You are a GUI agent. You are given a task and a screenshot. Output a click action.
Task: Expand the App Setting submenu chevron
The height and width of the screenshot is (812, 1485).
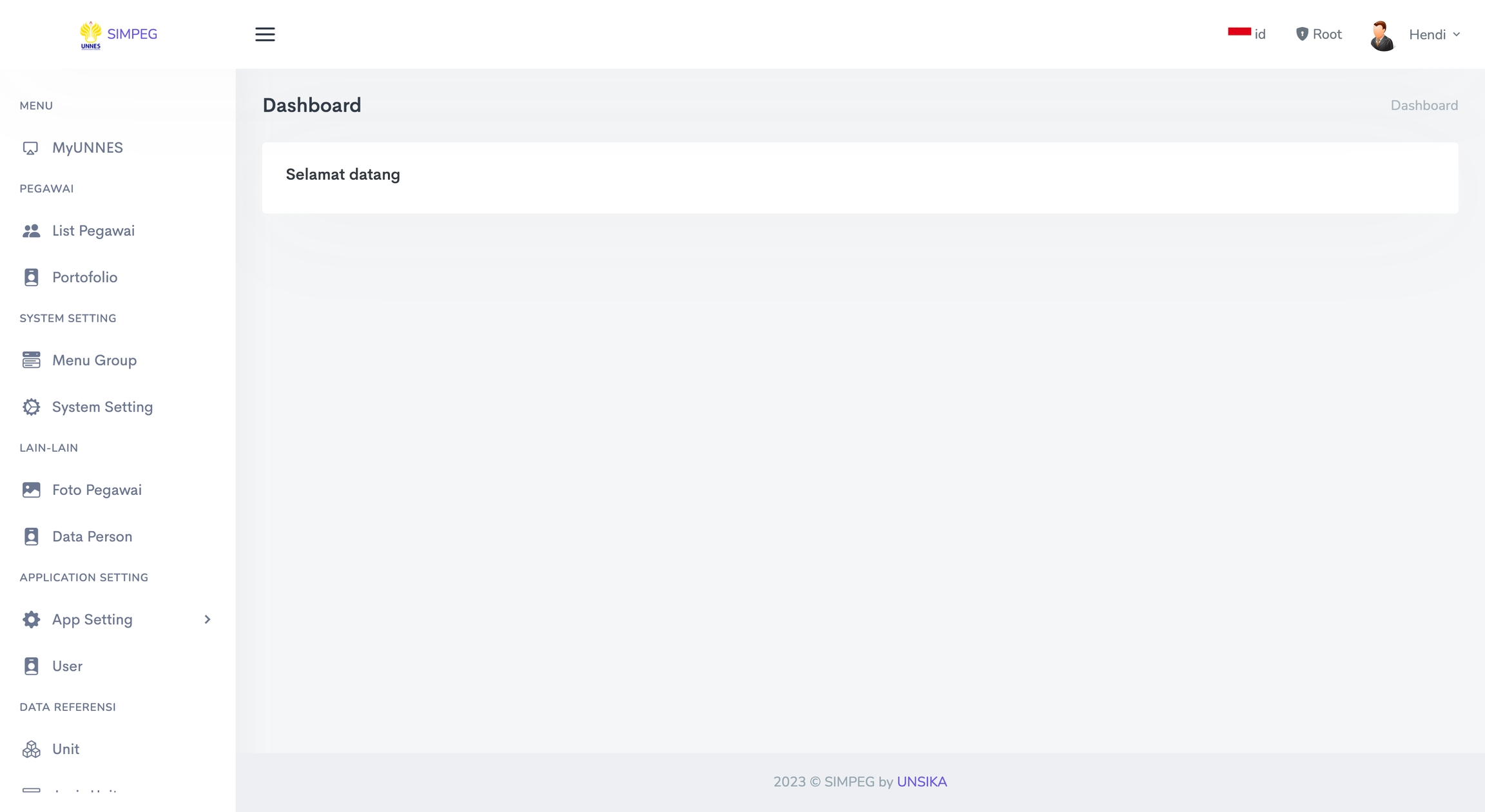tap(207, 619)
